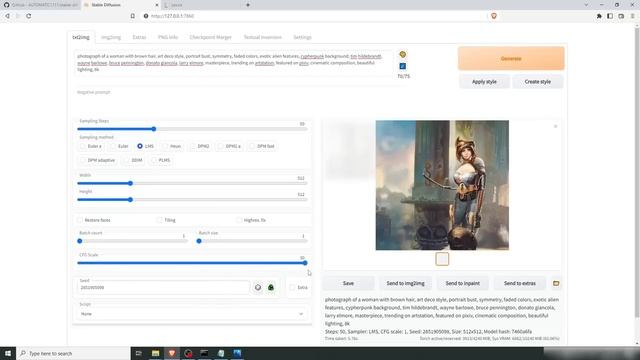
Task: Open the Settings tab
Action: pos(302,37)
